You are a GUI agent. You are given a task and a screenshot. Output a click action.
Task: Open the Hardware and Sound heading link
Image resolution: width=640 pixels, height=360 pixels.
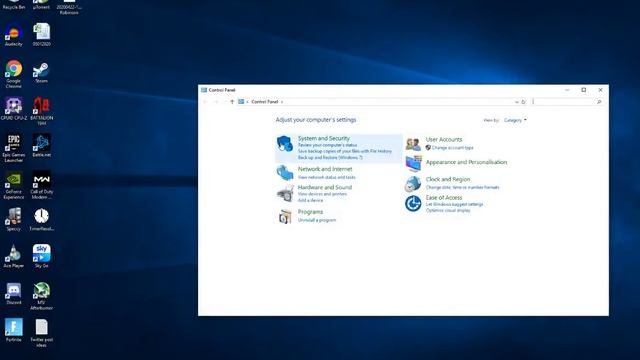(x=324, y=187)
